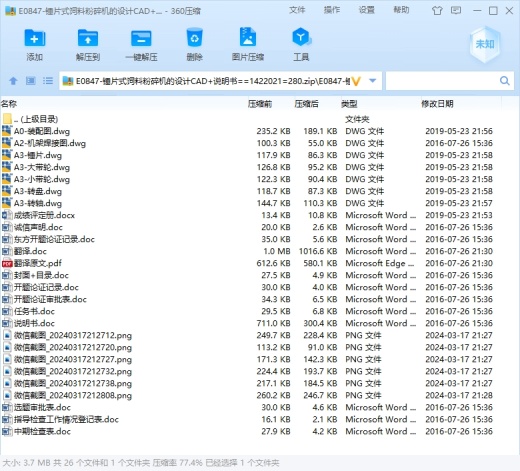
Task: Switch to icon view mode
Action: (31, 81)
